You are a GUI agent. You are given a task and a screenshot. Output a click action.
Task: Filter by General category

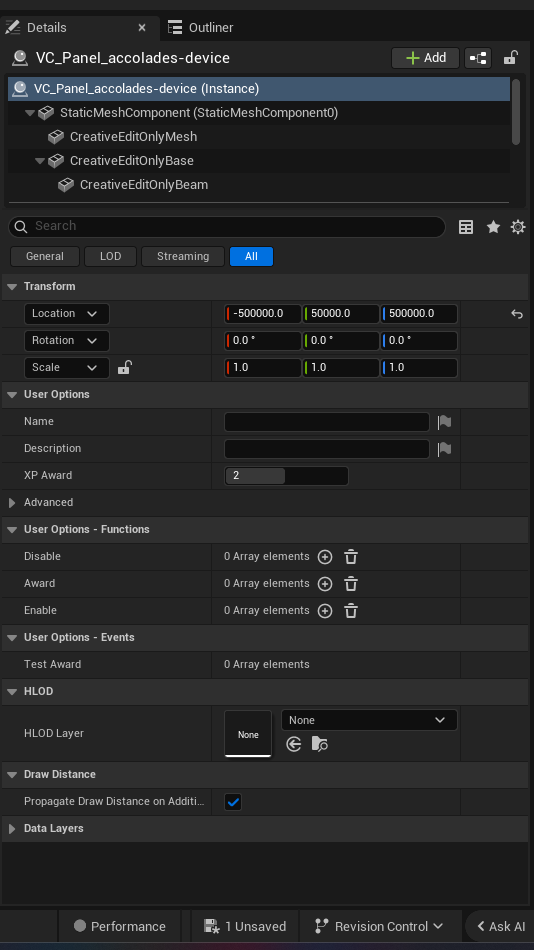pos(45,256)
